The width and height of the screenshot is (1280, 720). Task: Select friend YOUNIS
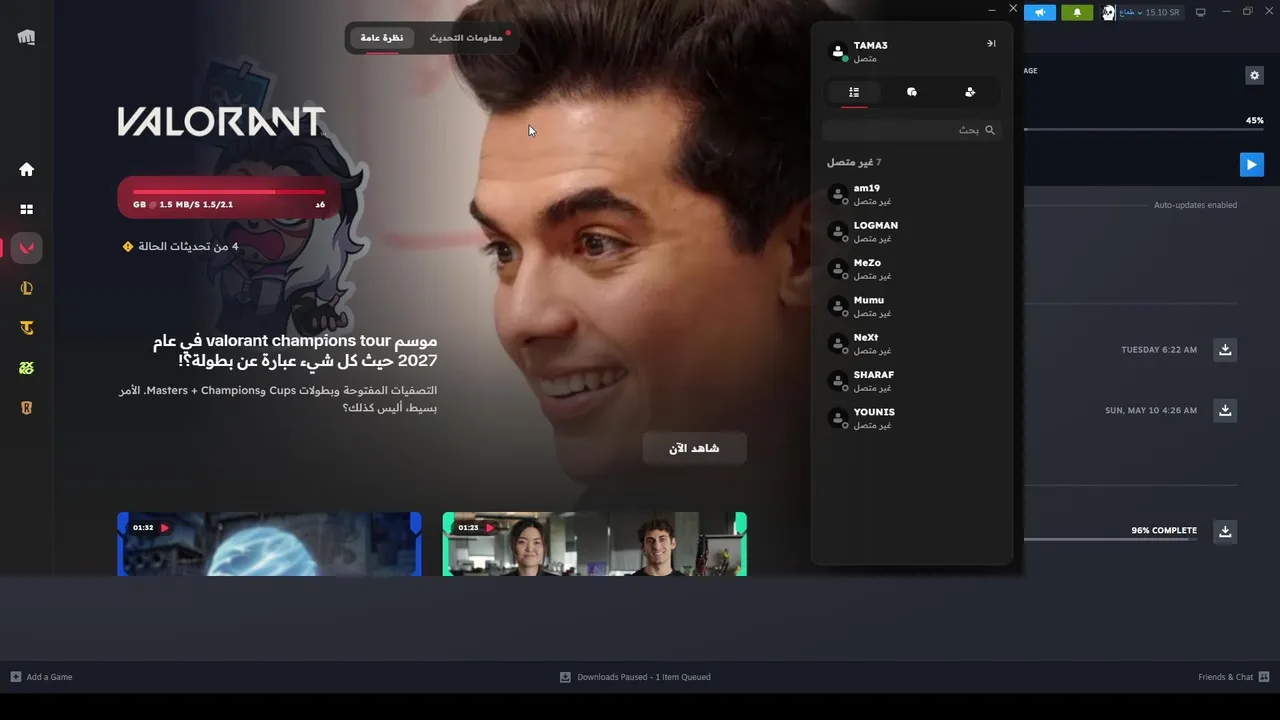(x=912, y=418)
